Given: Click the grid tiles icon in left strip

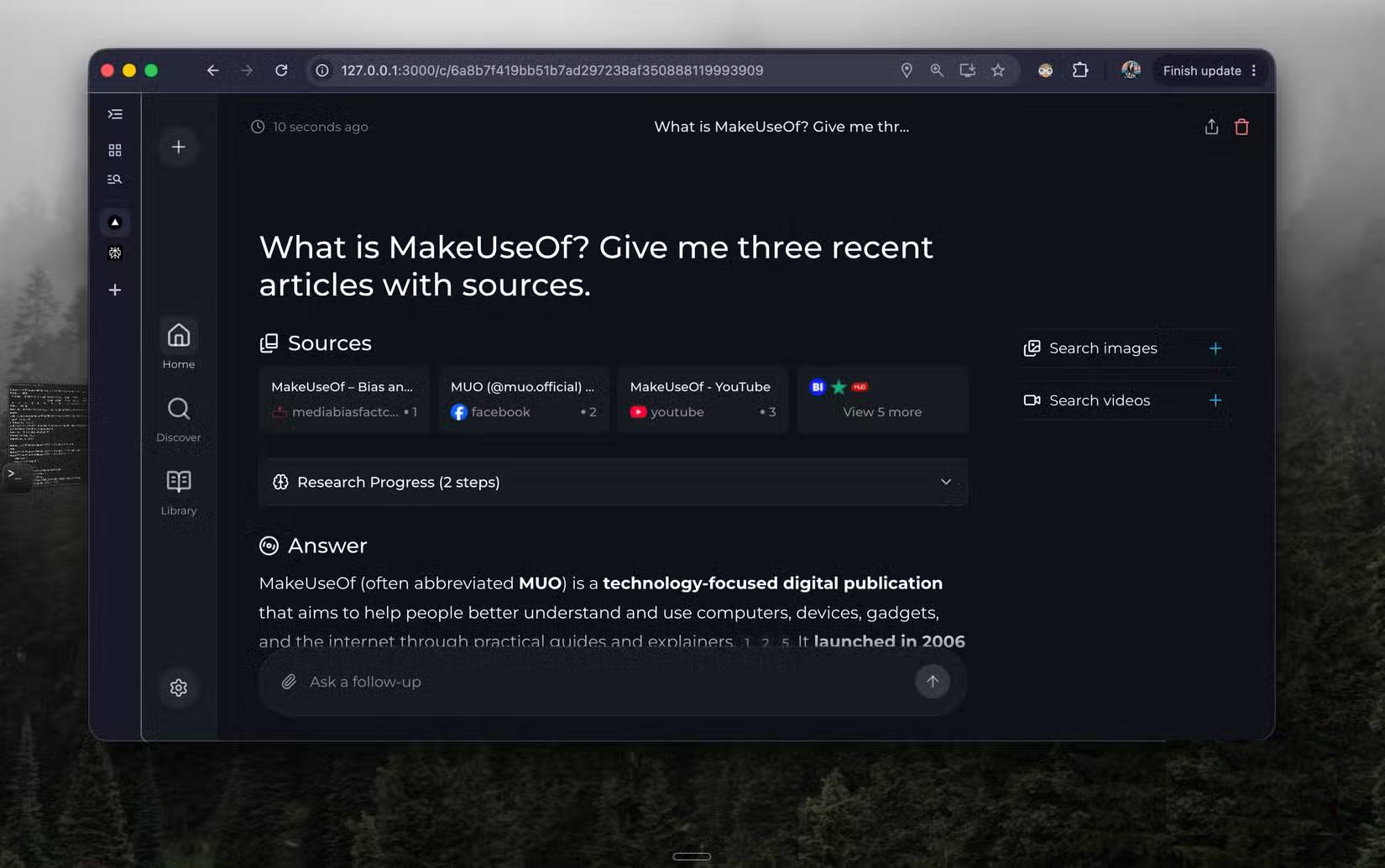Looking at the screenshot, I should pyautogui.click(x=115, y=150).
